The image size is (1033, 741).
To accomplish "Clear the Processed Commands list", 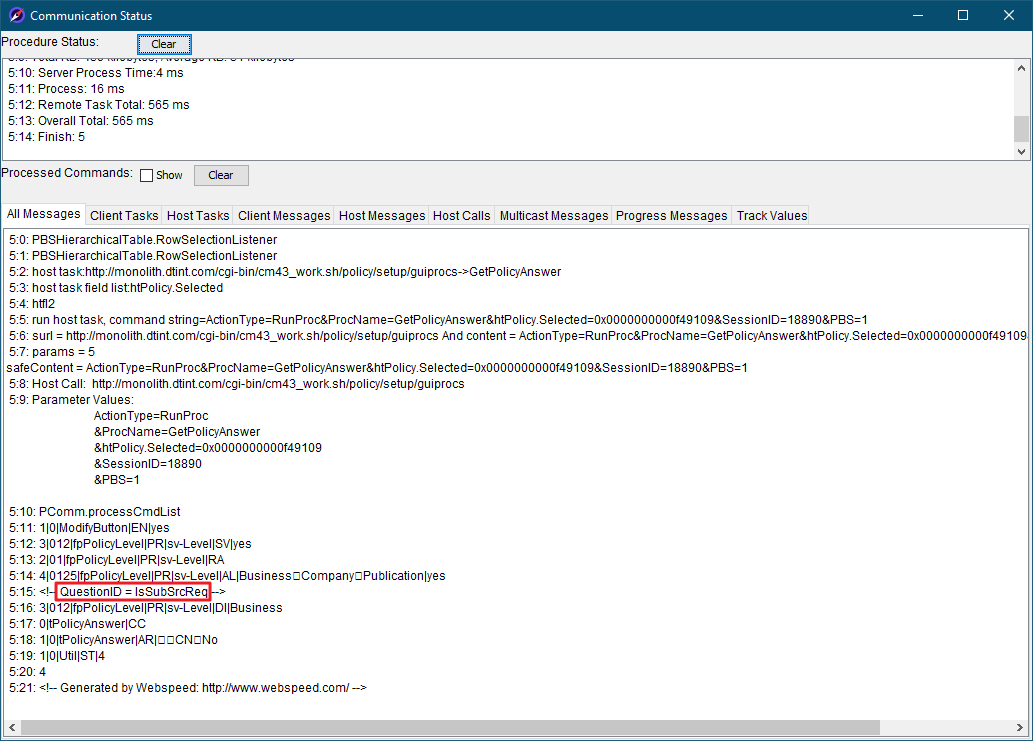I will 221,175.
